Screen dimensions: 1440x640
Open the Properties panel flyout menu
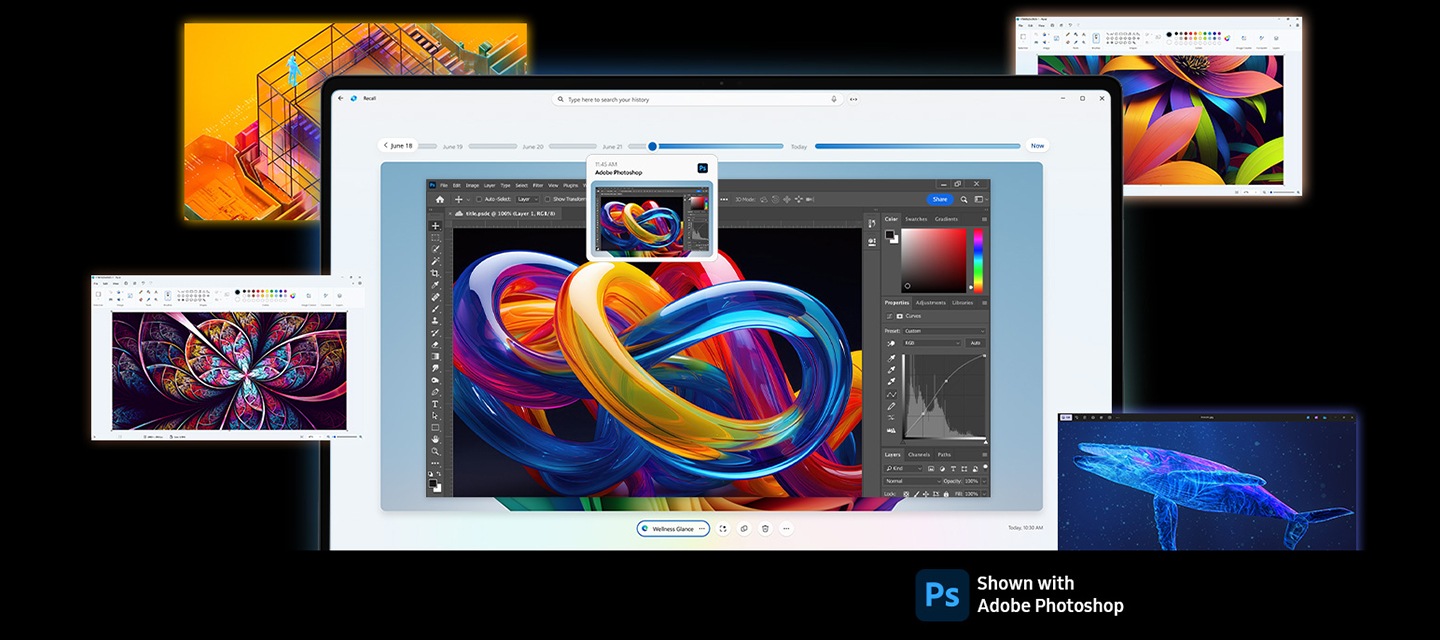coord(984,302)
